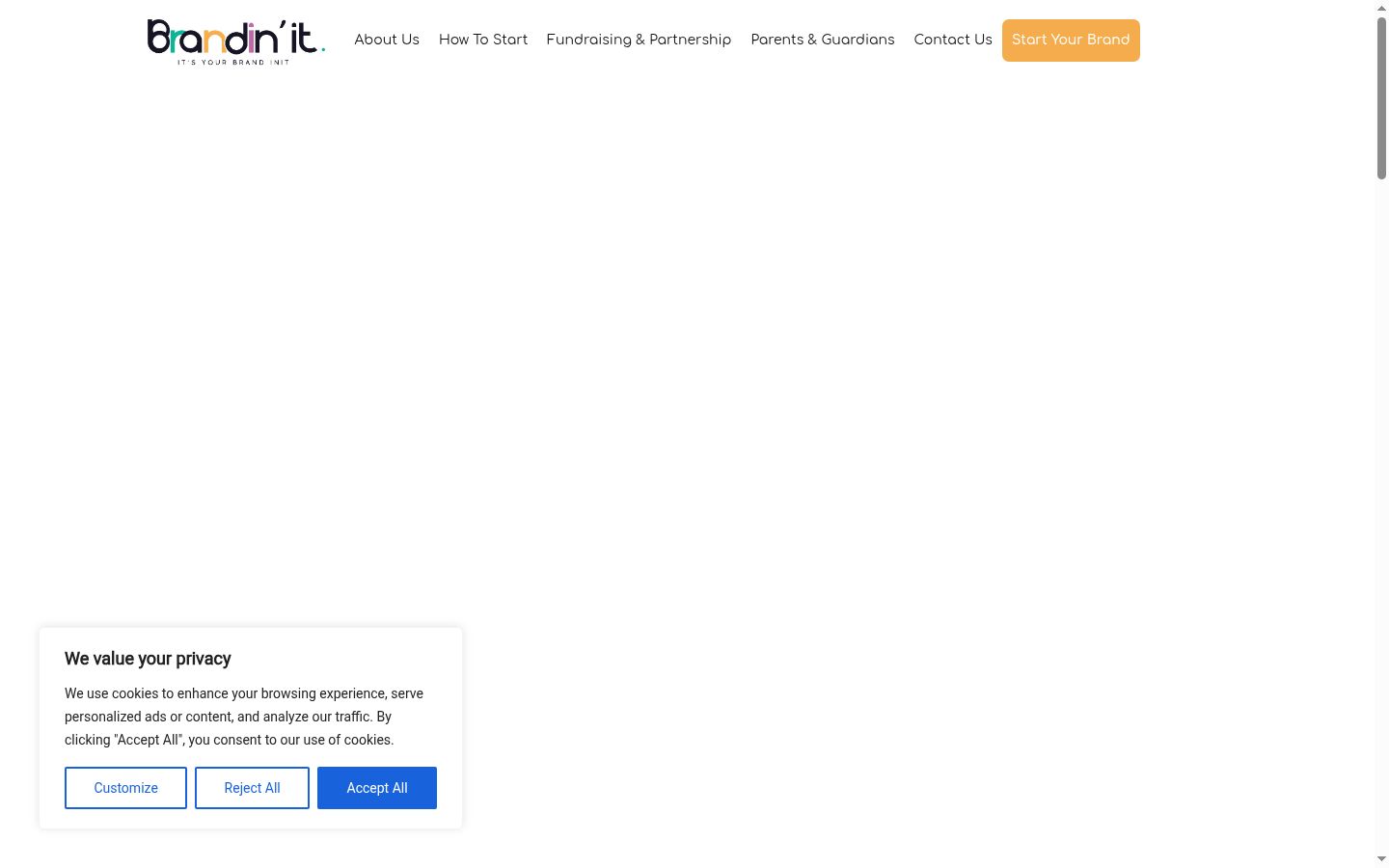Select Parents & Guardians nav item
Image resolution: width=1389 pixels, height=868 pixels.
(x=823, y=40)
